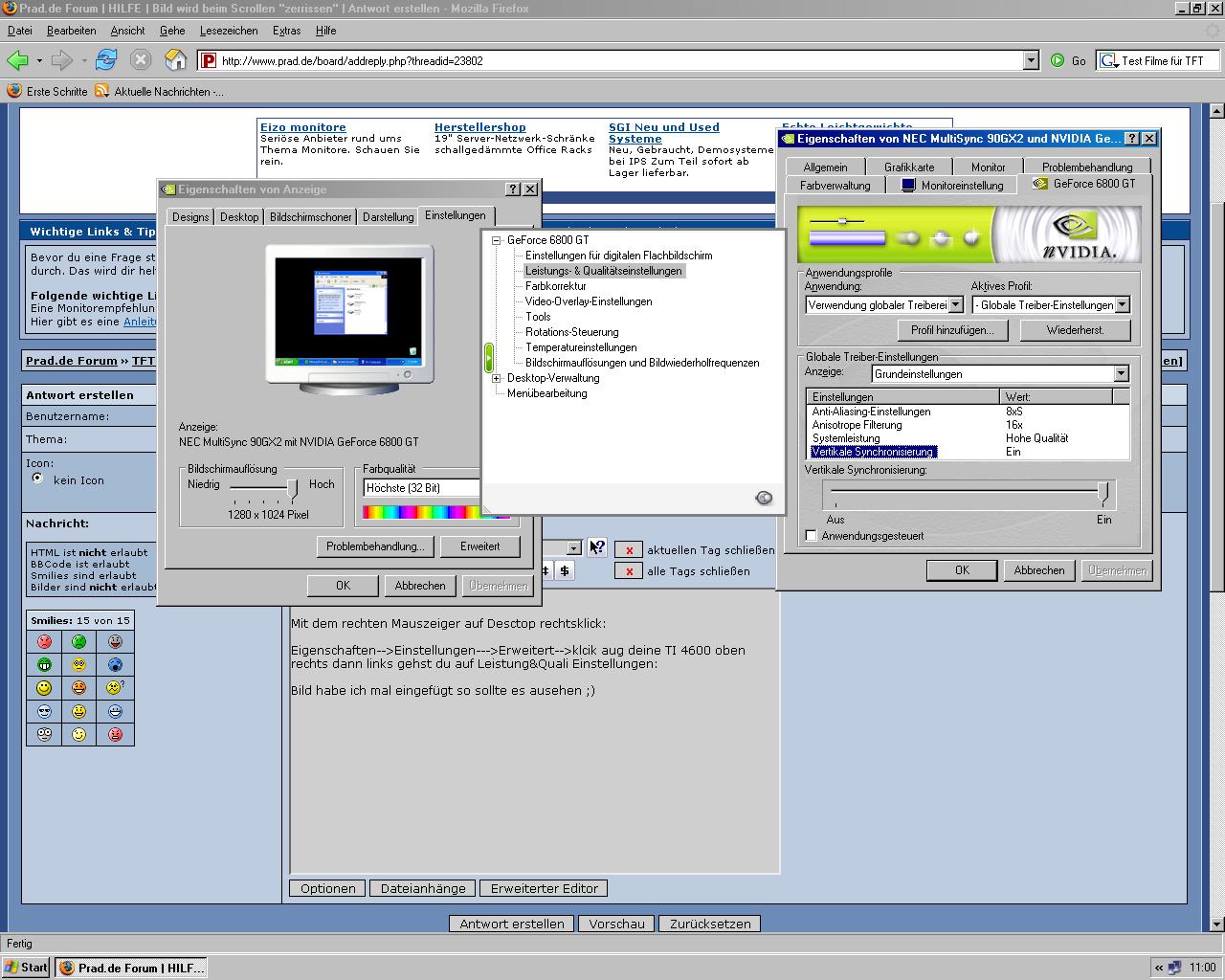Screen dimensions: 1225x980
Task: Click the 'Profil hinzufügen...' button
Action: [x=952, y=330]
